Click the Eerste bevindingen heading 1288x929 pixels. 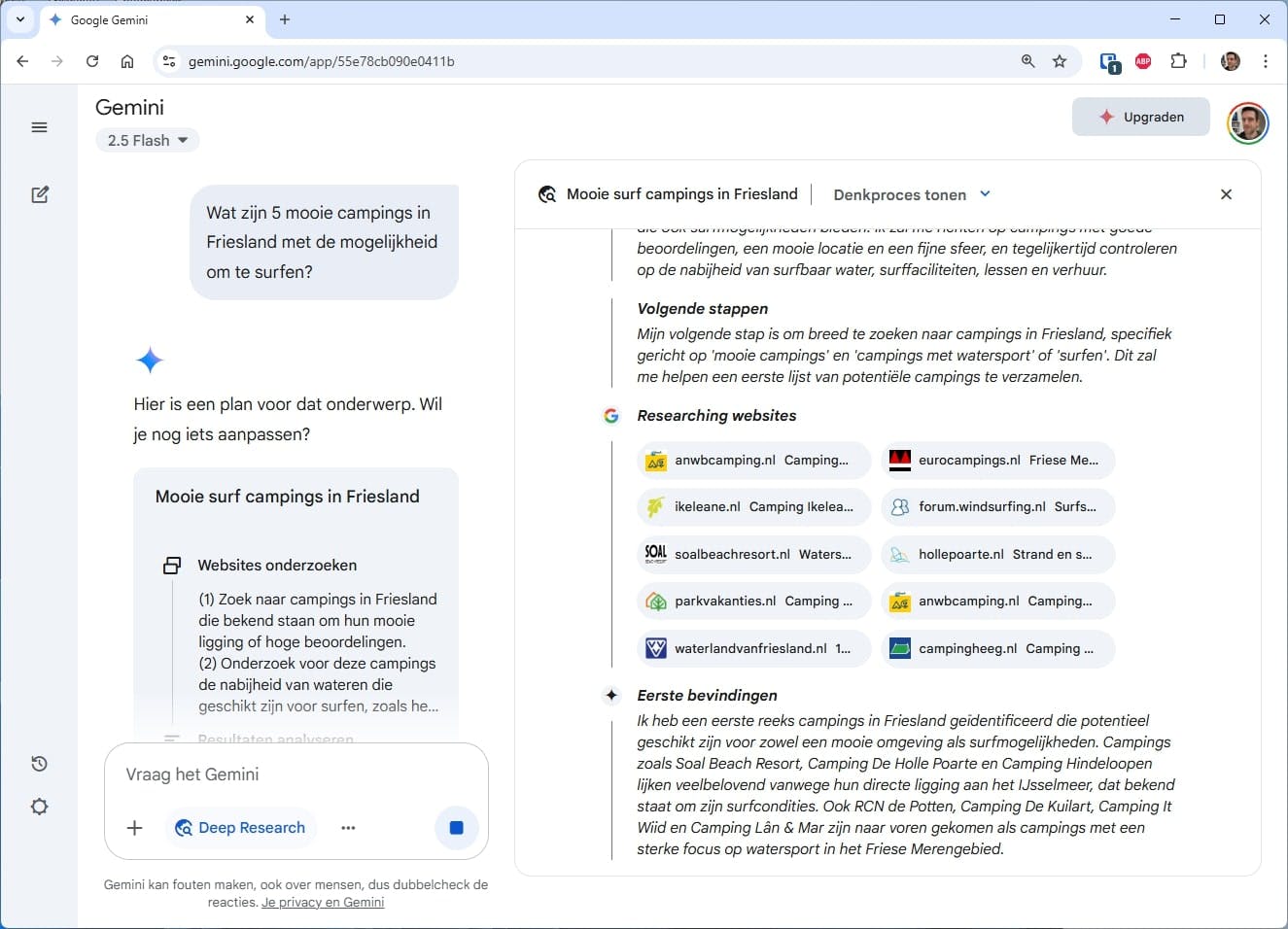(x=707, y=696)
